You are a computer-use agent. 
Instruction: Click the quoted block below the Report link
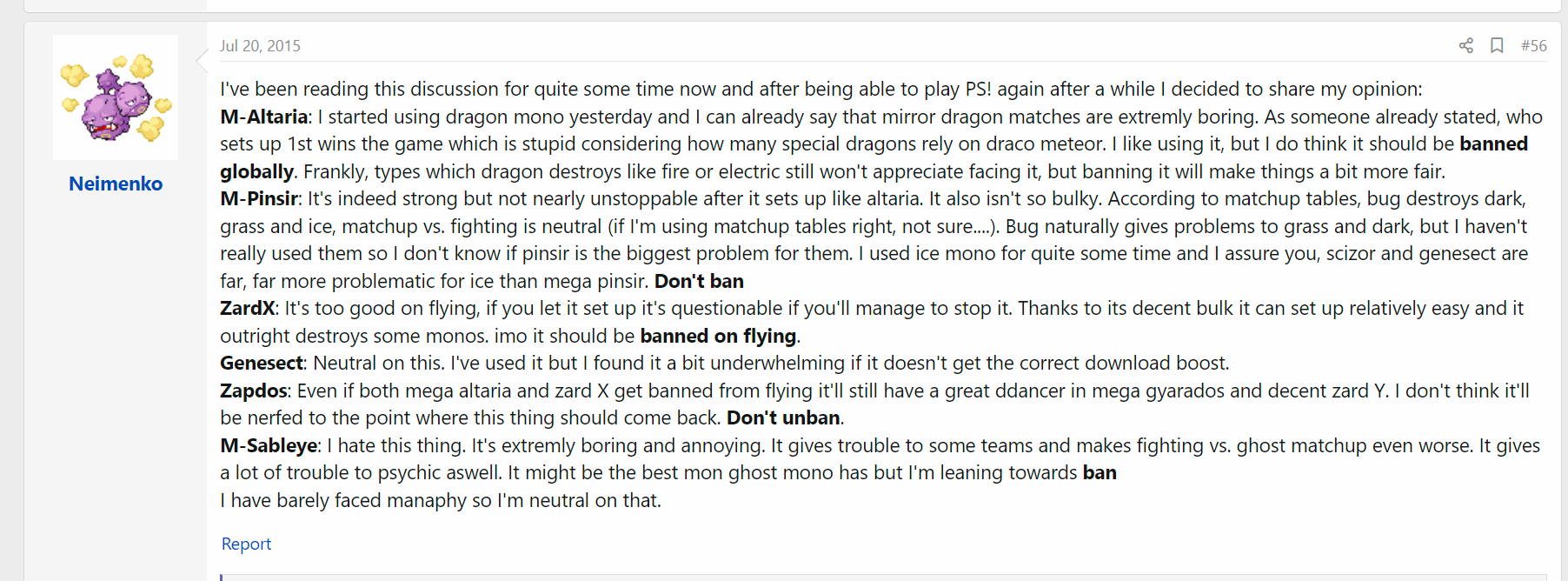pyautogui.click(x=884, y=578)
